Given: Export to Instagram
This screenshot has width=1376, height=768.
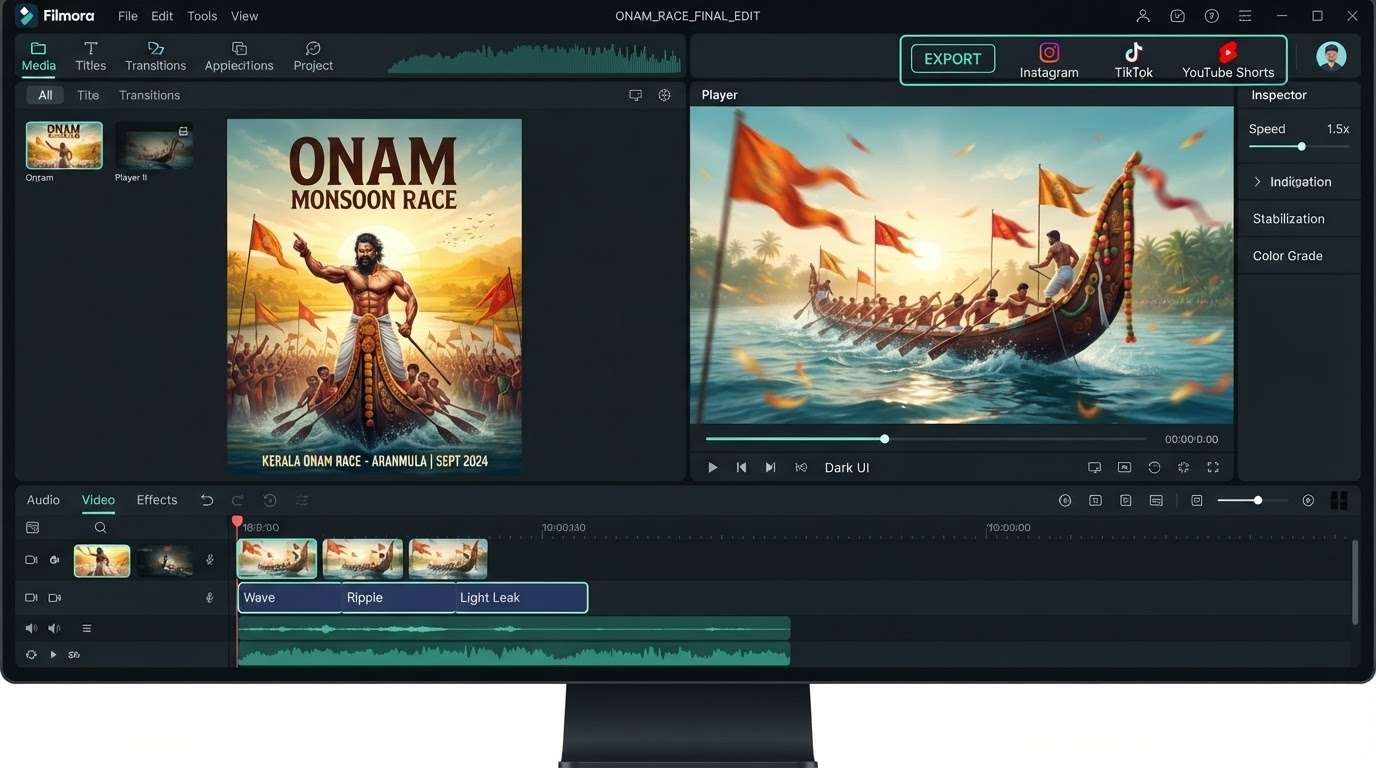Looking at the screenshot, I should point(1049,60).
